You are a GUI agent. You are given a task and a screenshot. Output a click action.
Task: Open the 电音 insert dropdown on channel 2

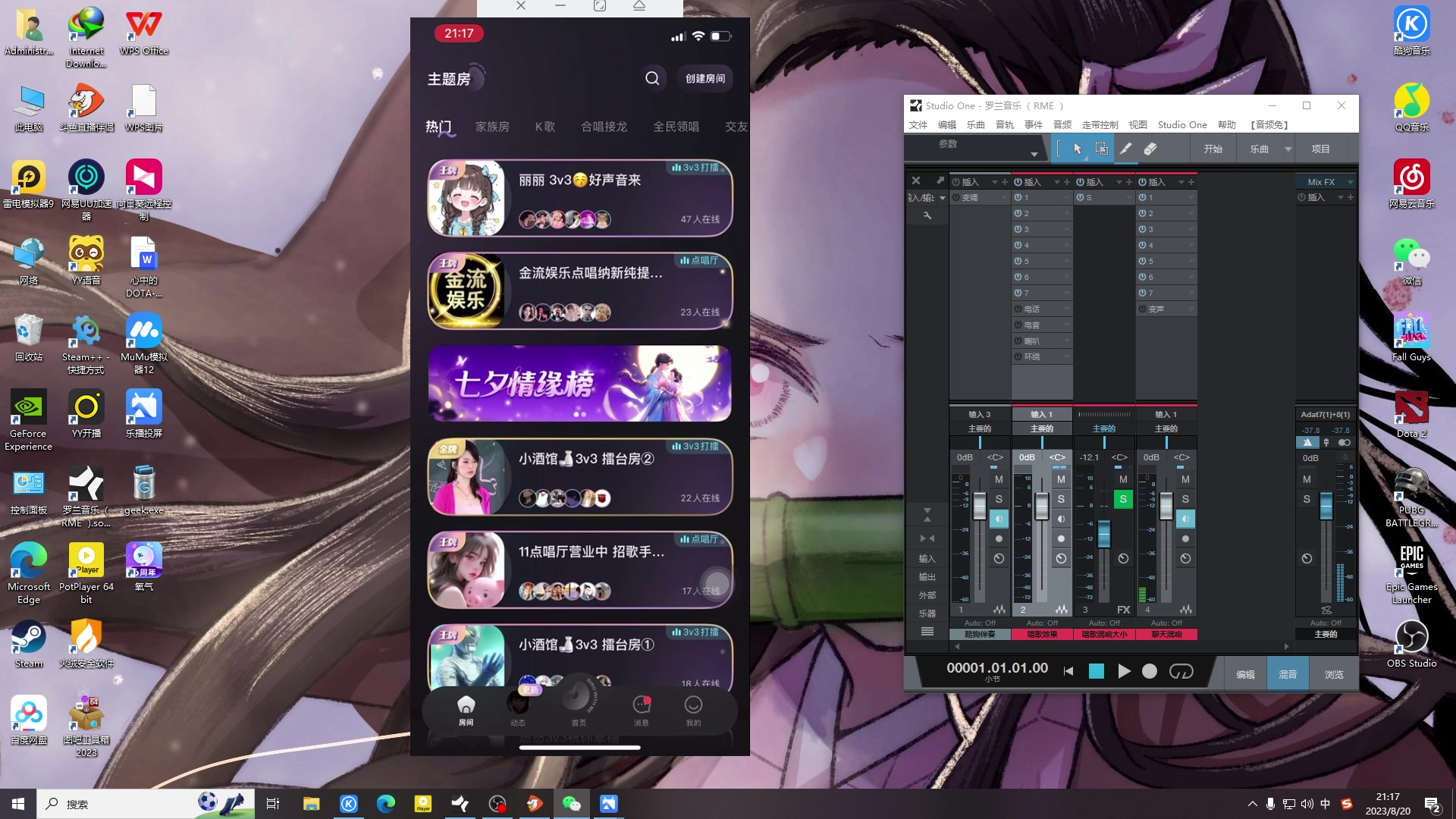[1066, 325]
